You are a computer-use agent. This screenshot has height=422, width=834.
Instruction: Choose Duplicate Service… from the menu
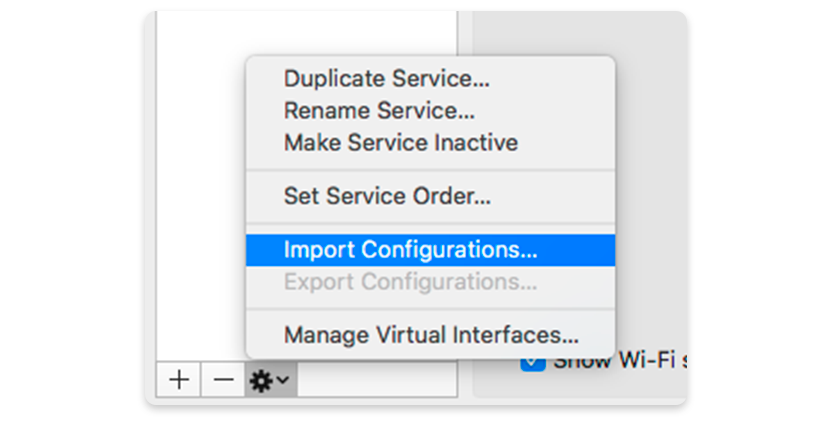(x=386, y=78)
